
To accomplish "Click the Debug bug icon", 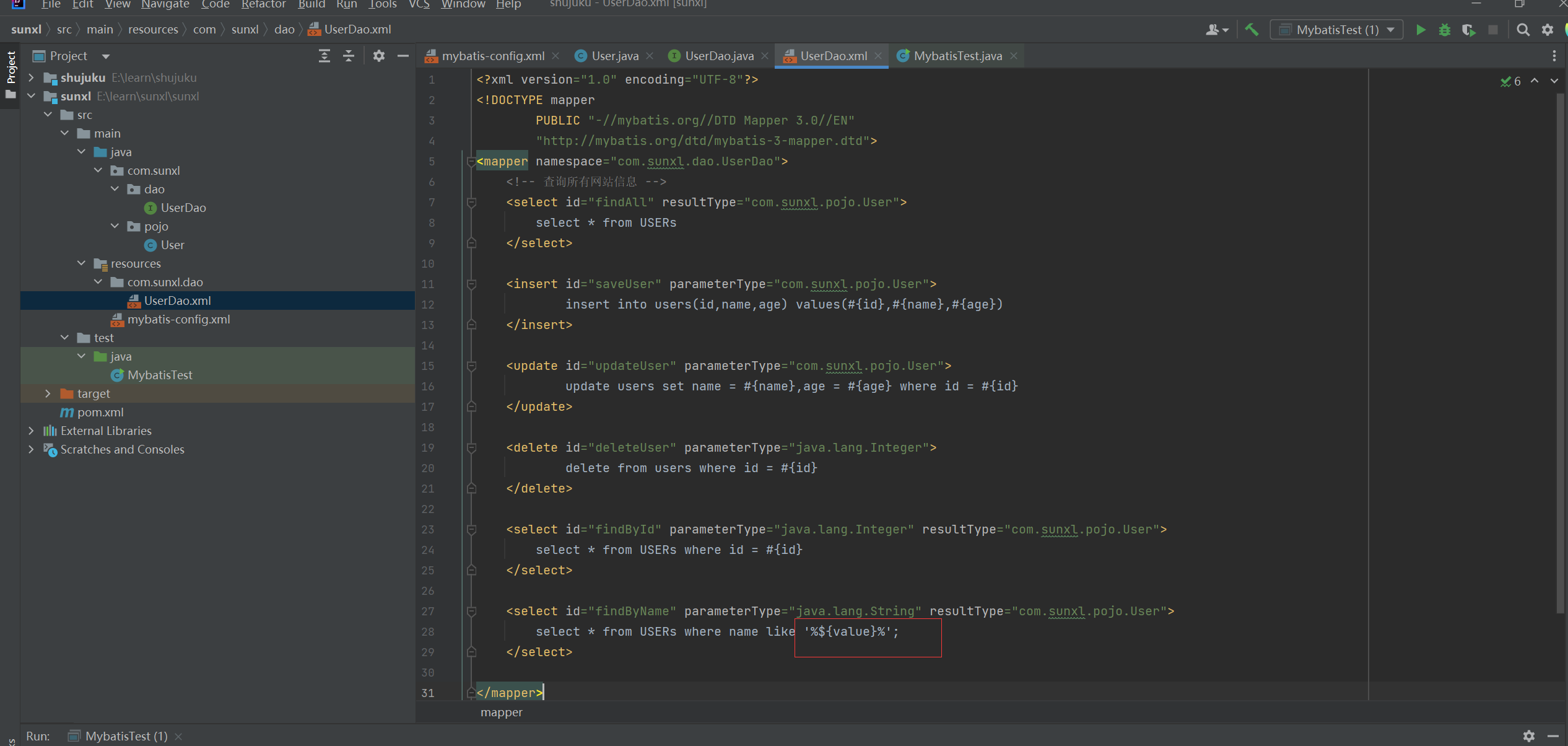I will (x=1445, y=30).
